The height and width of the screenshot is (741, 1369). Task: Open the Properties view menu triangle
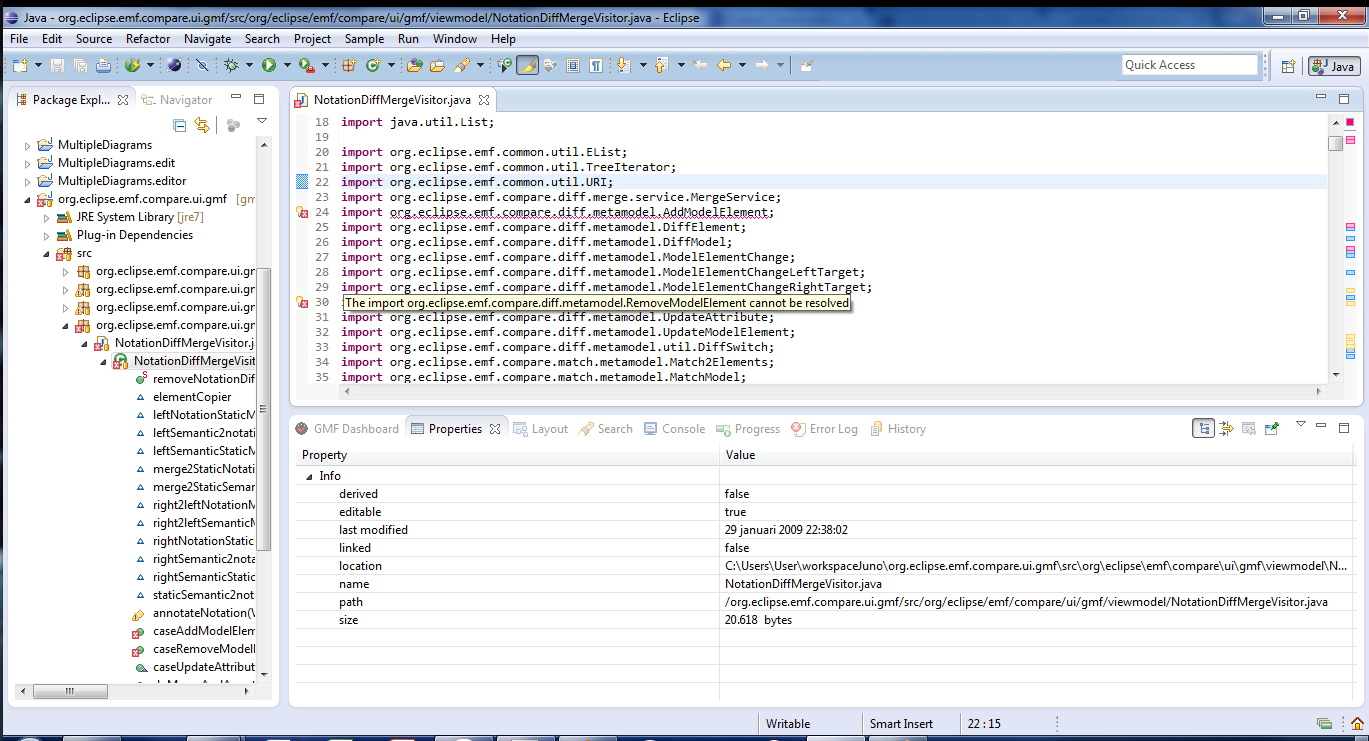pos(1301,424)
